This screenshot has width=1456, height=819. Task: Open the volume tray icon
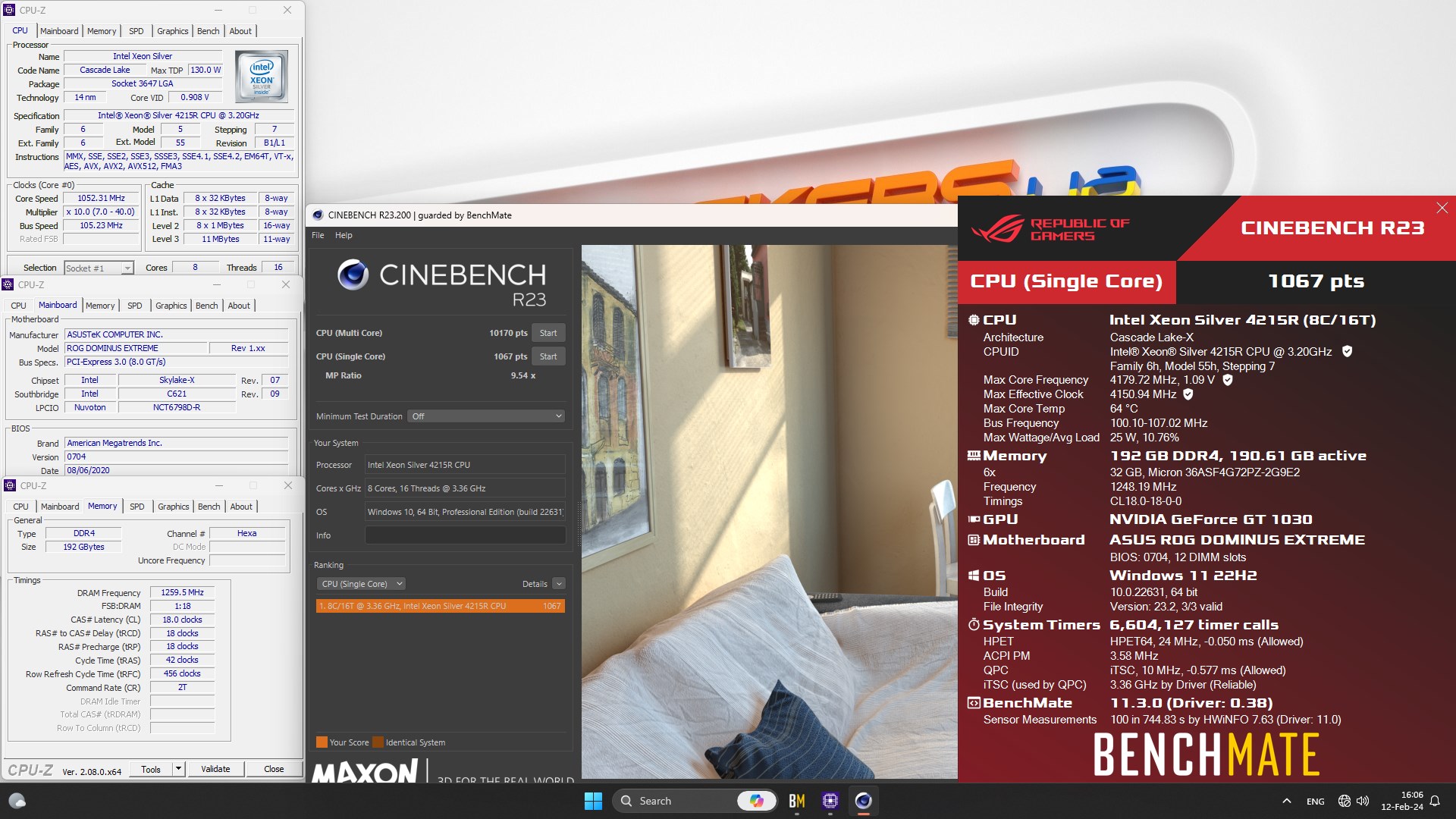pyautogui.click(x=1363, y=801)
